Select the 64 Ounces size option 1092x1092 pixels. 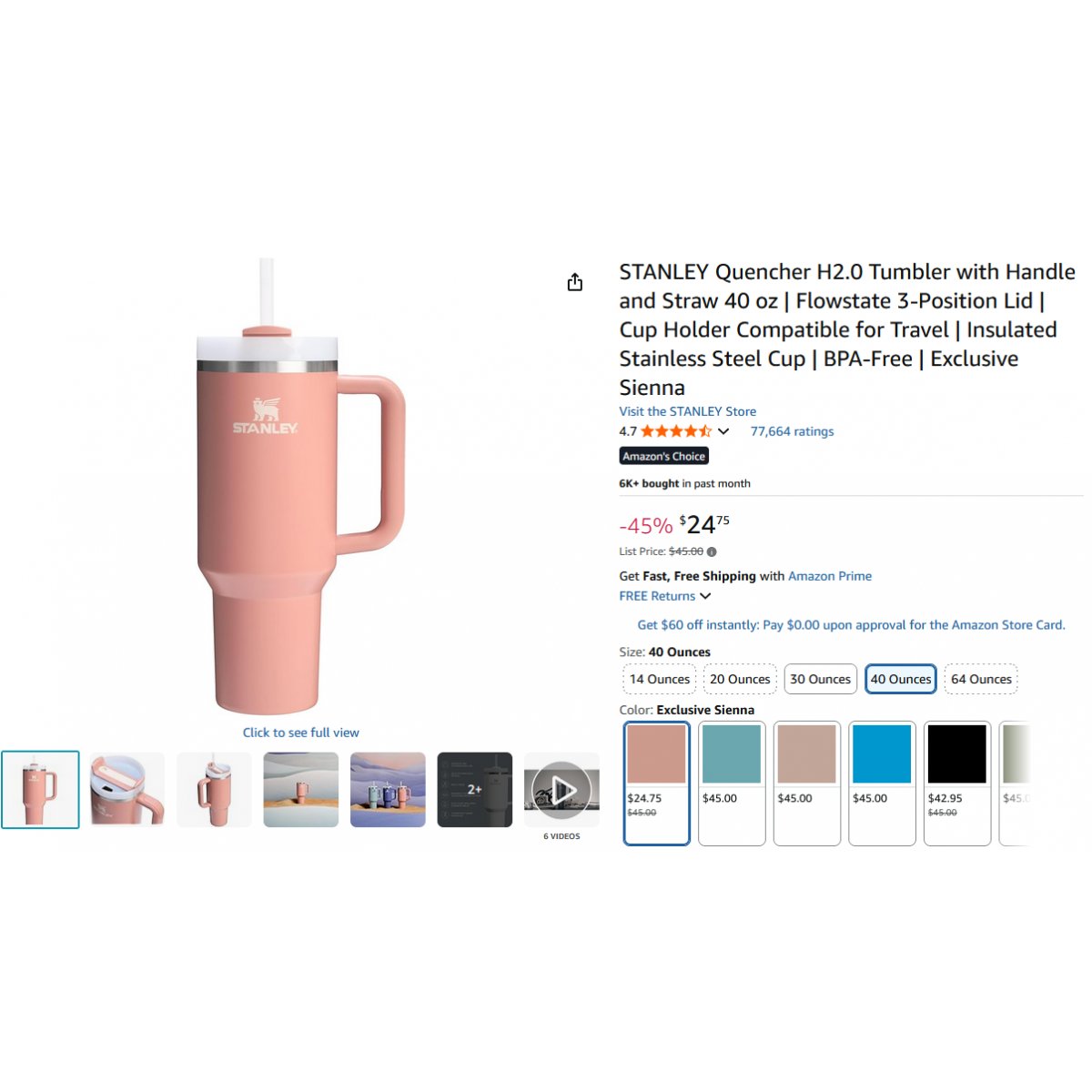[x=981, y=679]
